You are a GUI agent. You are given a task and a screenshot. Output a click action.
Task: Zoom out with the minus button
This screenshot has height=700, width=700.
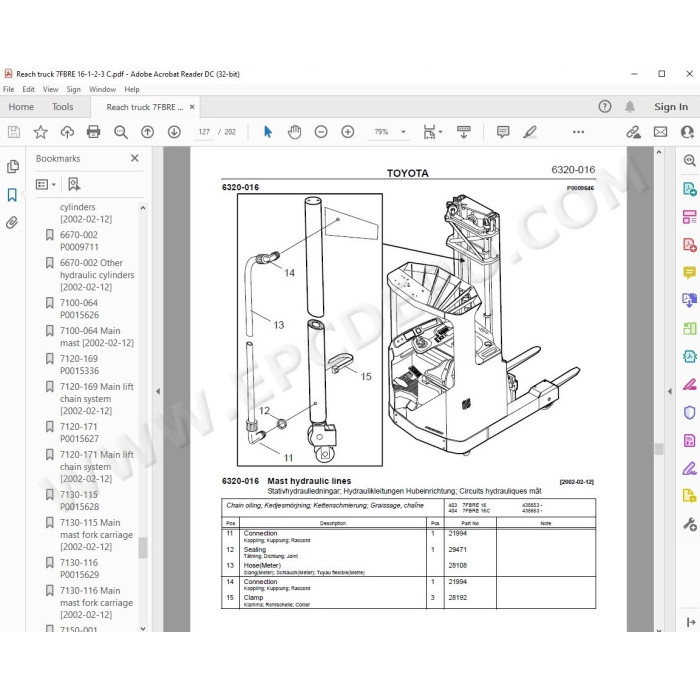point(321,132)
